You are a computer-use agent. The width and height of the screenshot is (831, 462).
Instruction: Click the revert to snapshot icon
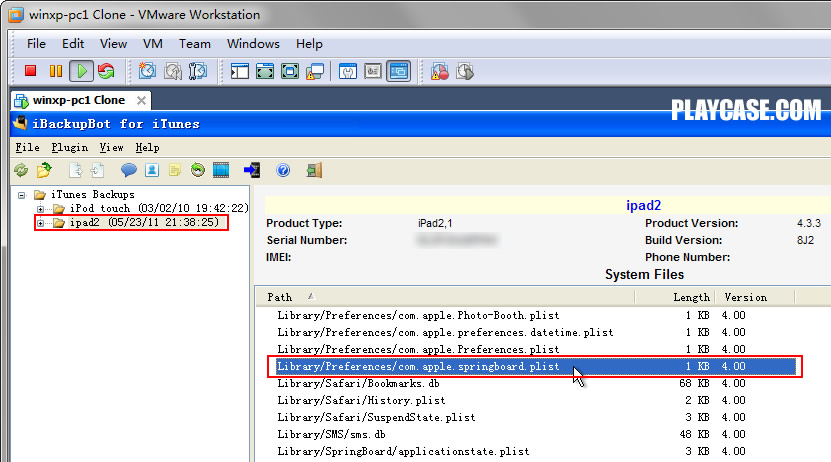173,71
